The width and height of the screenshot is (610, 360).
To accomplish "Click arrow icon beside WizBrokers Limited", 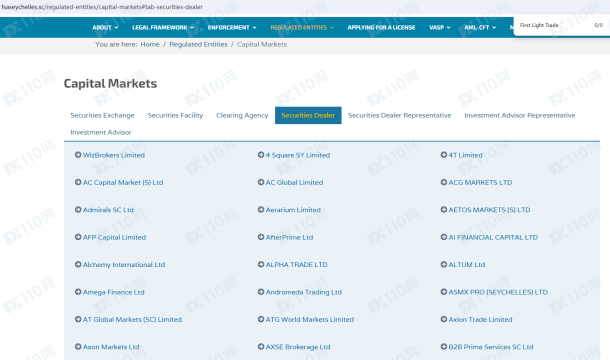I will tap(78, 155).
